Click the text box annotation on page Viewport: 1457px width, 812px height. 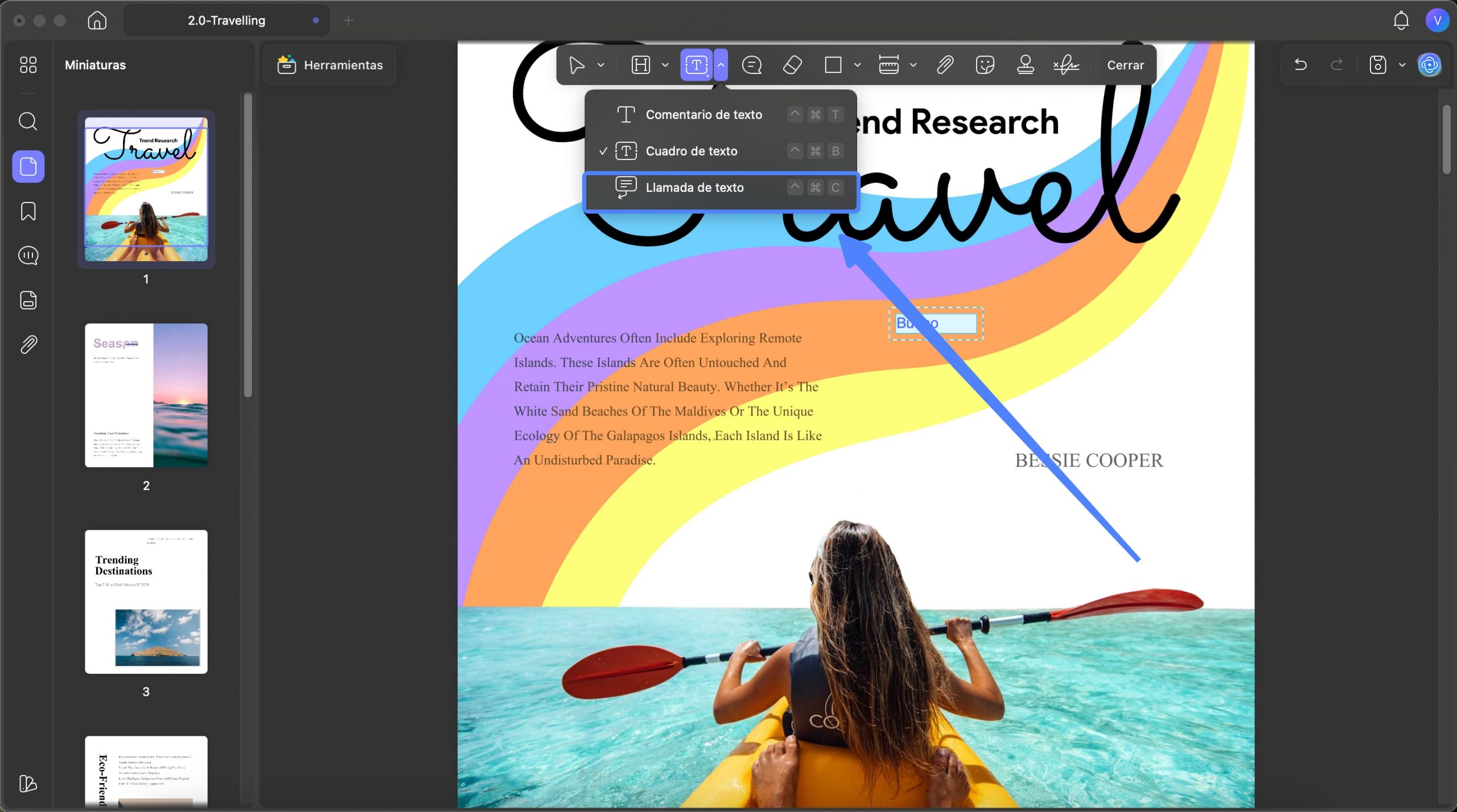tap(936, 323)
